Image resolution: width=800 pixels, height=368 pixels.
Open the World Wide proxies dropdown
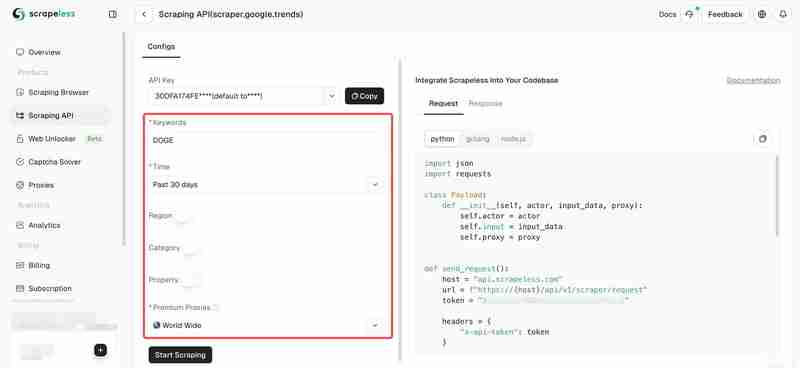click(x=268, y=325)
